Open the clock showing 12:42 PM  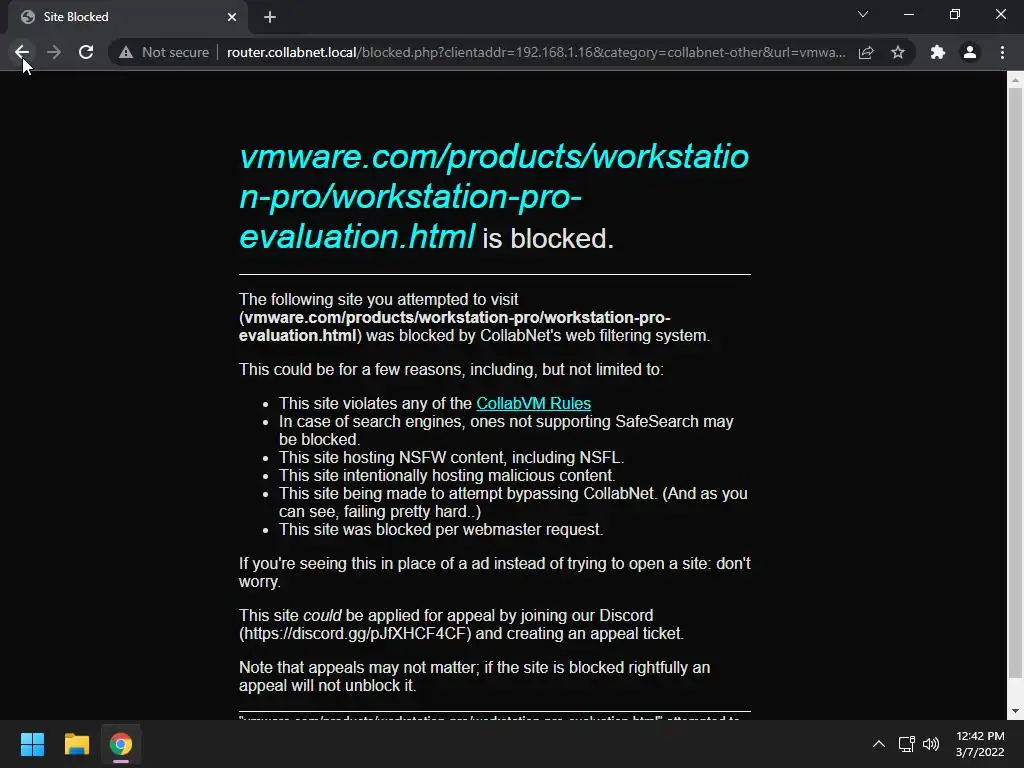(x=980, y=744)
